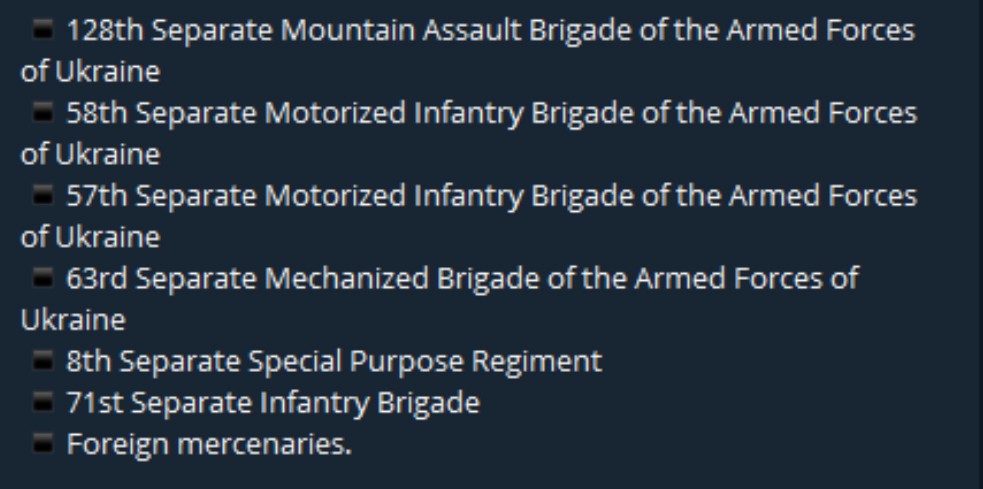Select the 58th Separate Motorized Infantry Brigade line
The width and height of the screenshot is (983, 489).
coord(490,114)
